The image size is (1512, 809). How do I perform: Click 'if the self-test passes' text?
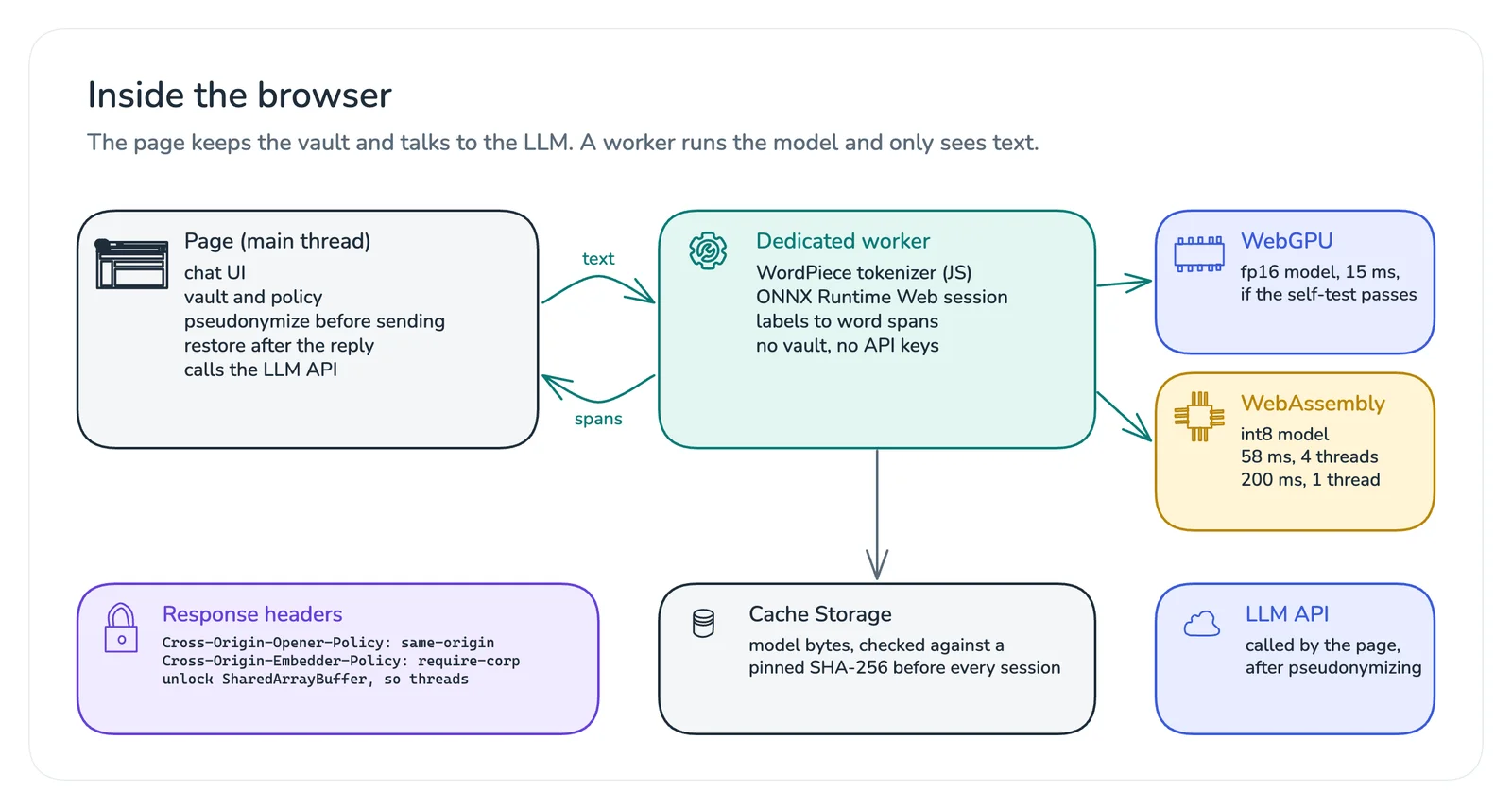1329,295
